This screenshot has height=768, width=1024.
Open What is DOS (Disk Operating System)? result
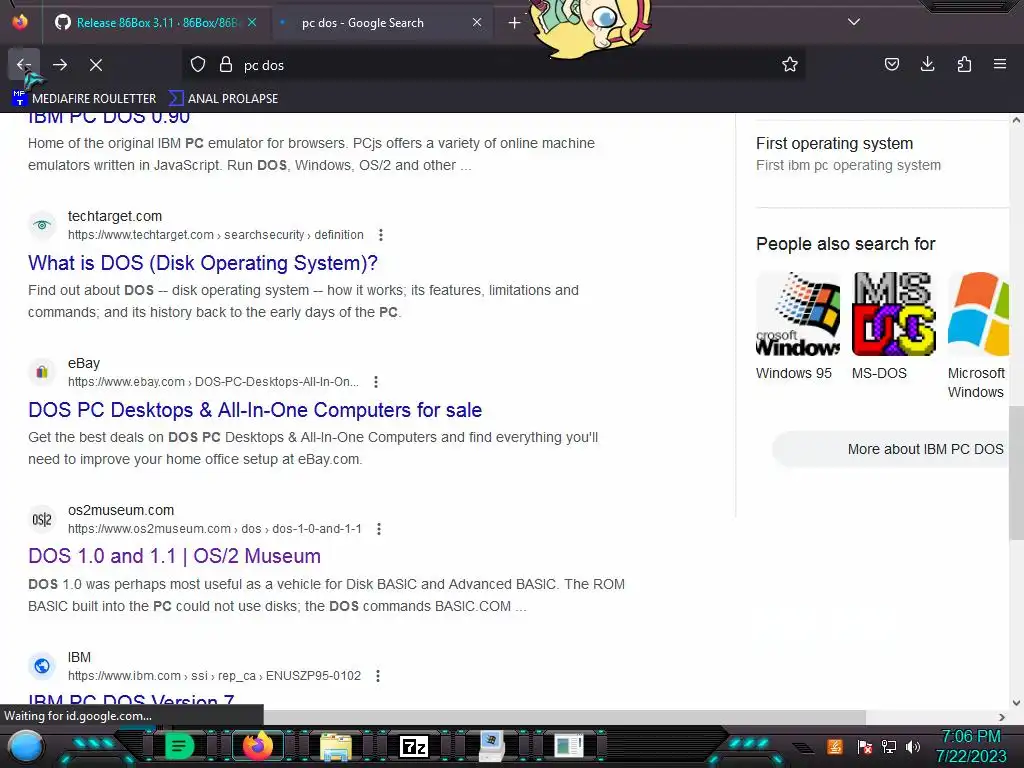[x=202, y=263]
